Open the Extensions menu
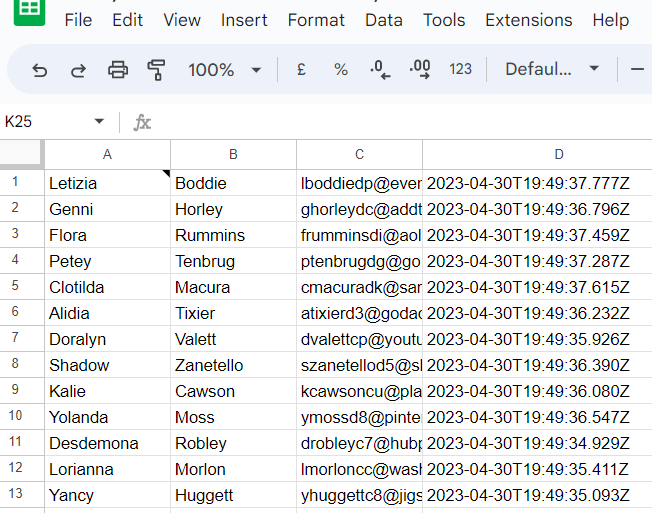652x513 pixels. coord(529,20)
